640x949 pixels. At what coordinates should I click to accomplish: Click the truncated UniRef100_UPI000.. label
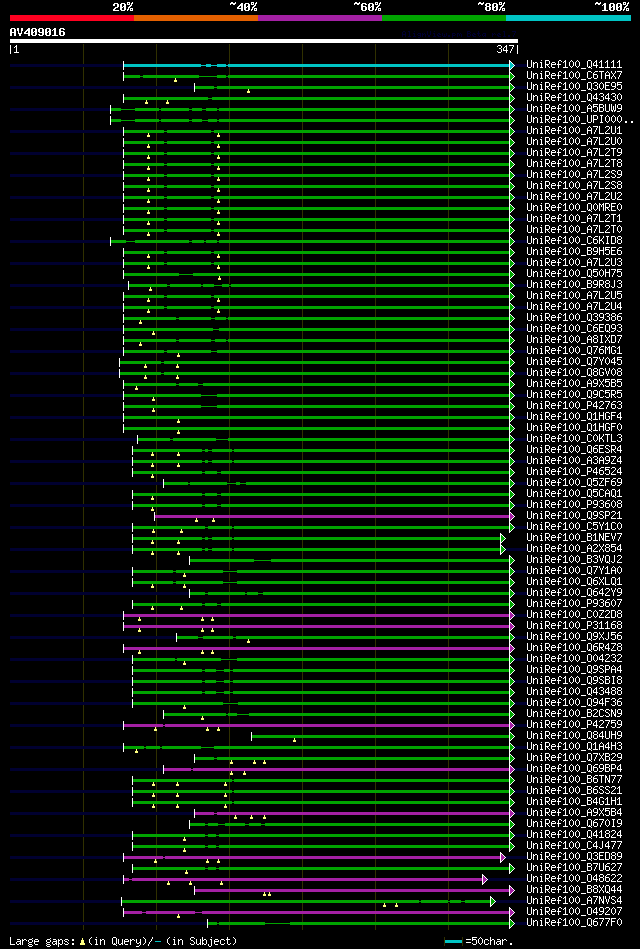tap(580, 120)
